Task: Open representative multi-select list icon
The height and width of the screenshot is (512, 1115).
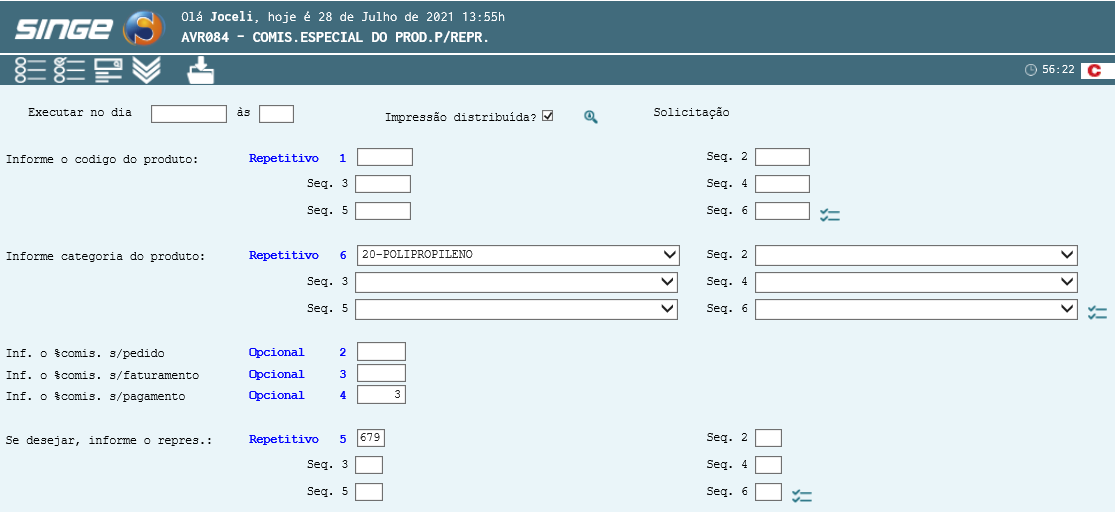Action: coord(801,495)
